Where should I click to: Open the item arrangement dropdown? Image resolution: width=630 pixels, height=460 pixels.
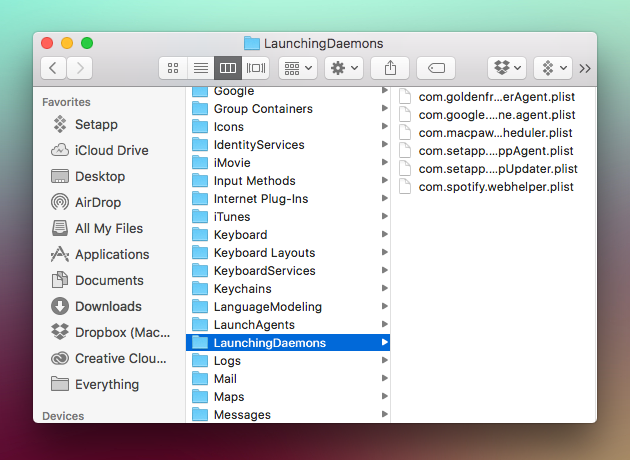[x=298, y=68]
